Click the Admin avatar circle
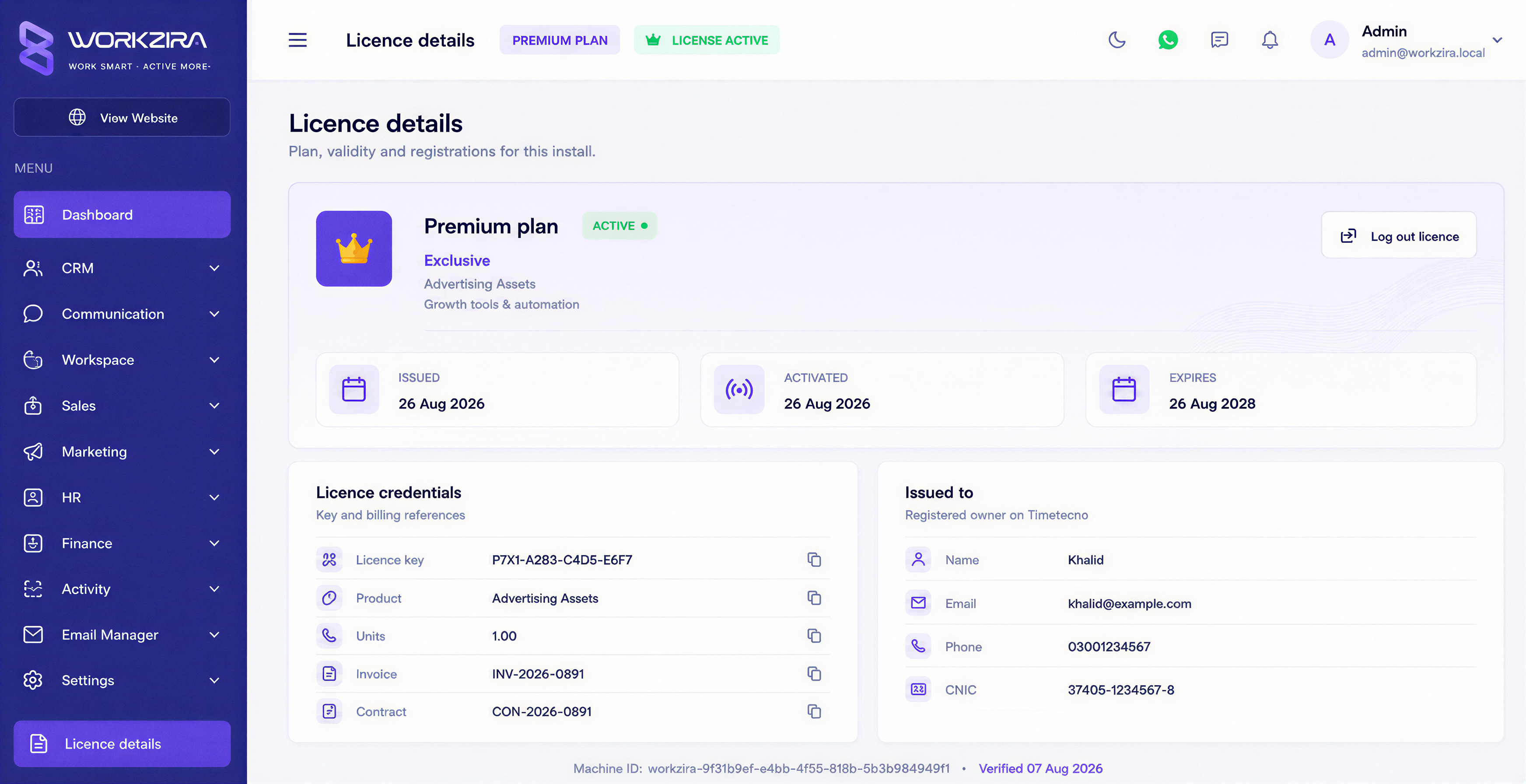 [x=1329, y=40]
